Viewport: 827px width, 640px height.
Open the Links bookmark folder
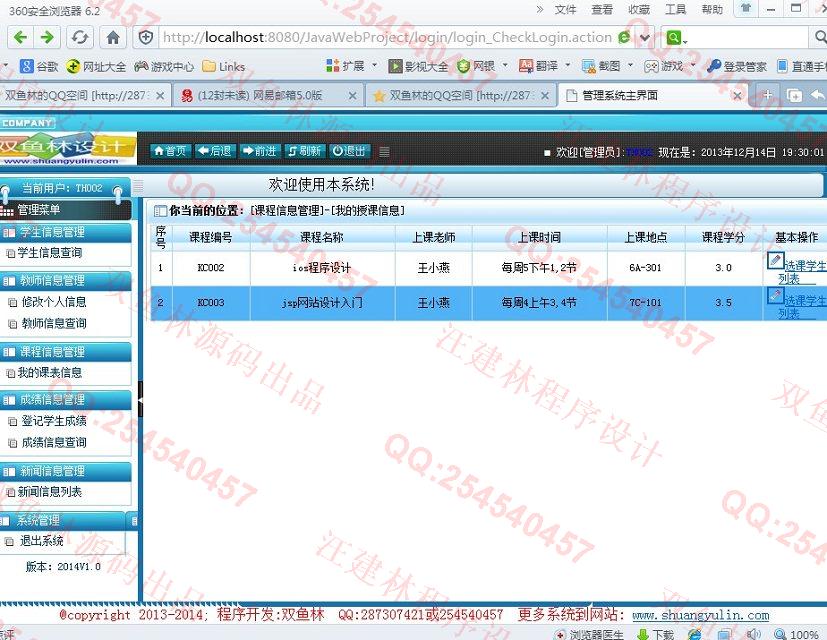224,66
